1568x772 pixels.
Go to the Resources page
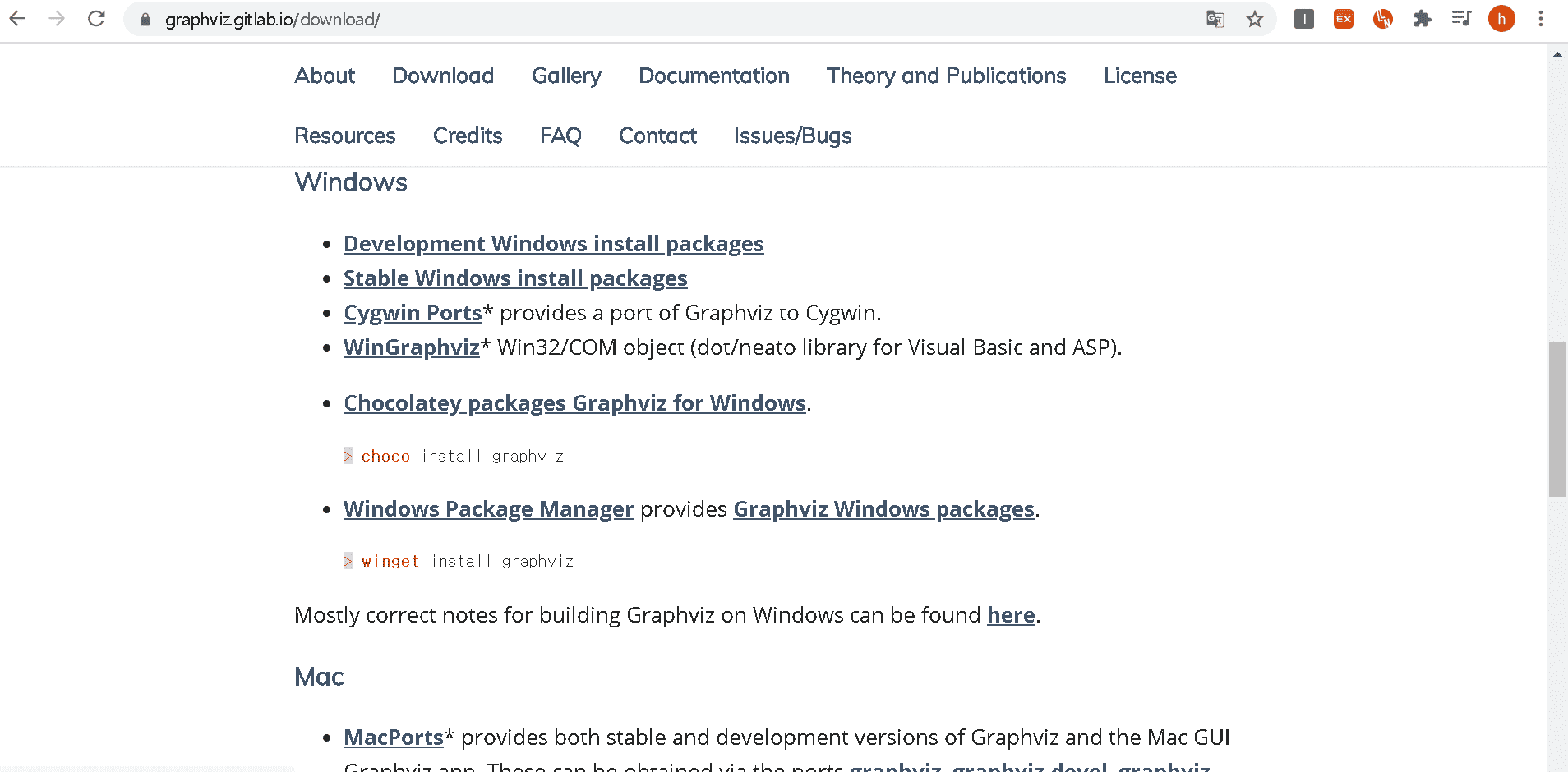point(345,136)
